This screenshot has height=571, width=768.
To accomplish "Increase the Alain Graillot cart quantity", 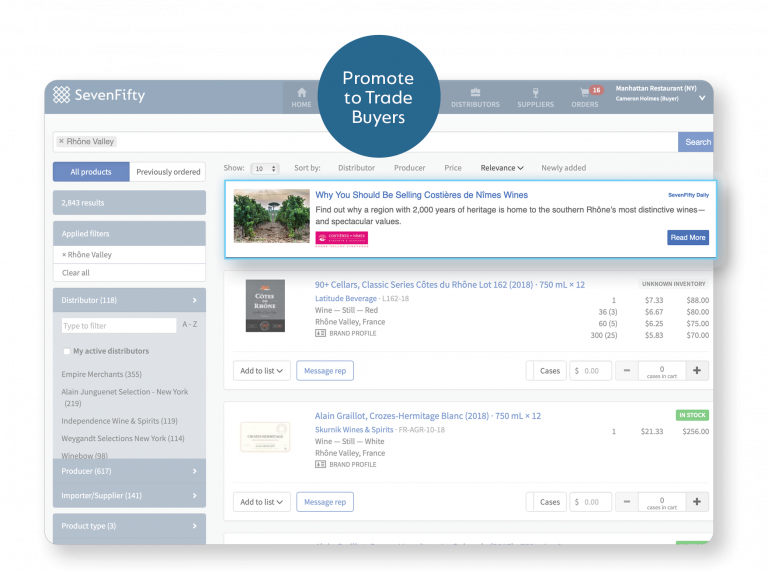I will pyautogui.click(x=697, y=502).
